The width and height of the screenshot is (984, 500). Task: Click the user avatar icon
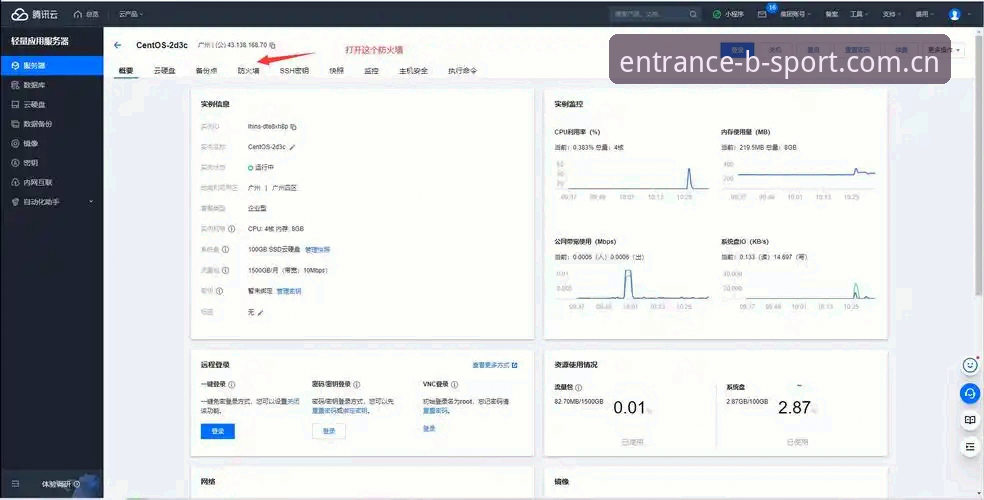pyautogui.click(x=954, y=14)
